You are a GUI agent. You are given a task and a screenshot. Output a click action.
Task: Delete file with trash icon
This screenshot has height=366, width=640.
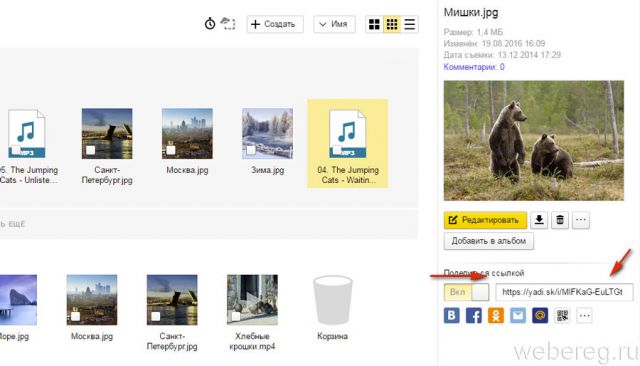click(x=560, y=220)
